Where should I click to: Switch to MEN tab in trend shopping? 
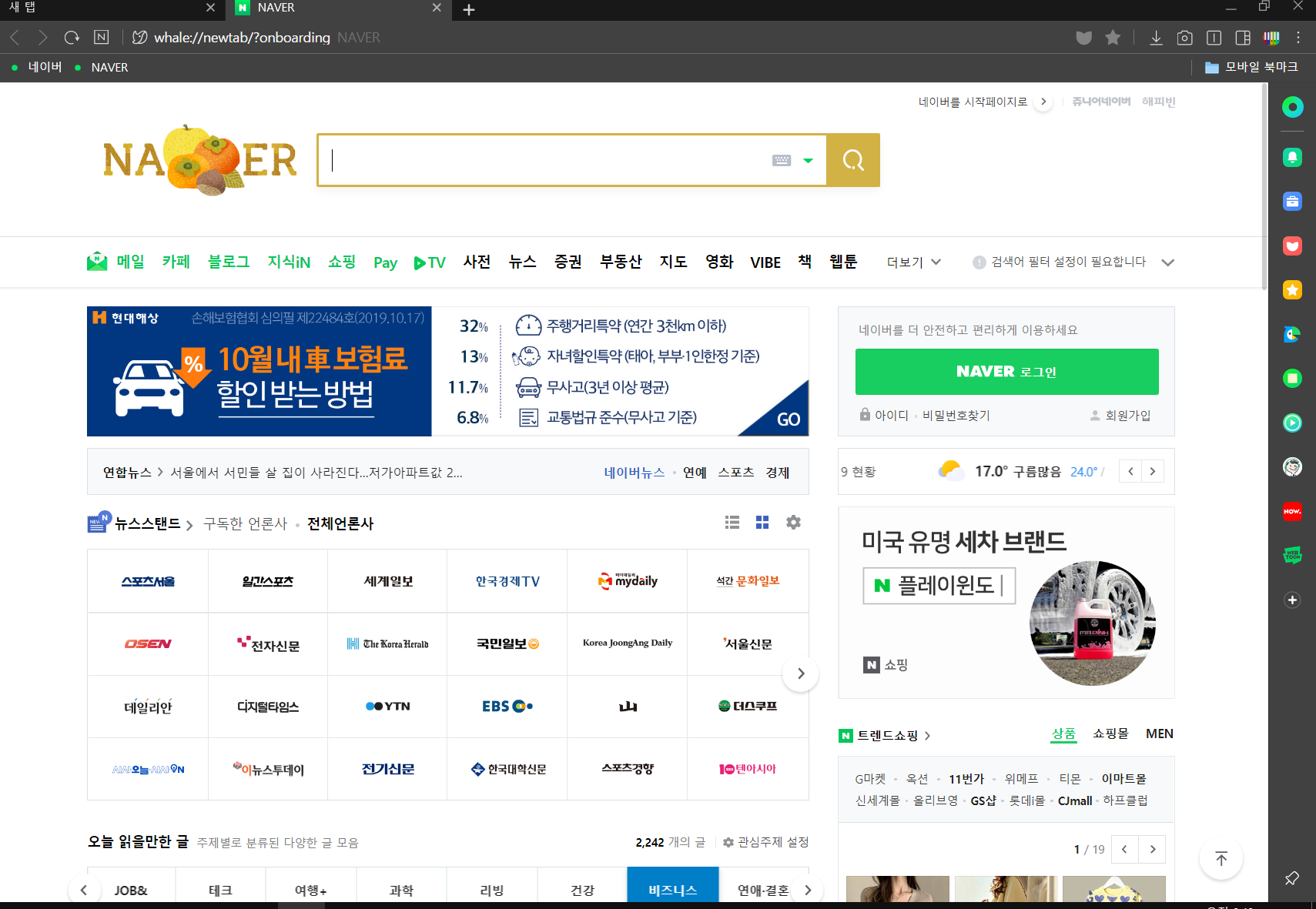click(1159, 734)
